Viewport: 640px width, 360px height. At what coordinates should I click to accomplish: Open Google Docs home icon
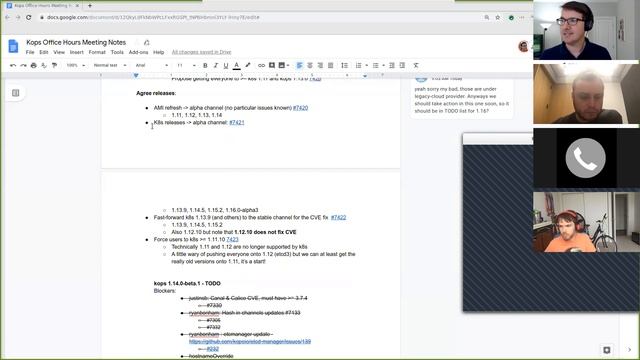coord(13,46)
